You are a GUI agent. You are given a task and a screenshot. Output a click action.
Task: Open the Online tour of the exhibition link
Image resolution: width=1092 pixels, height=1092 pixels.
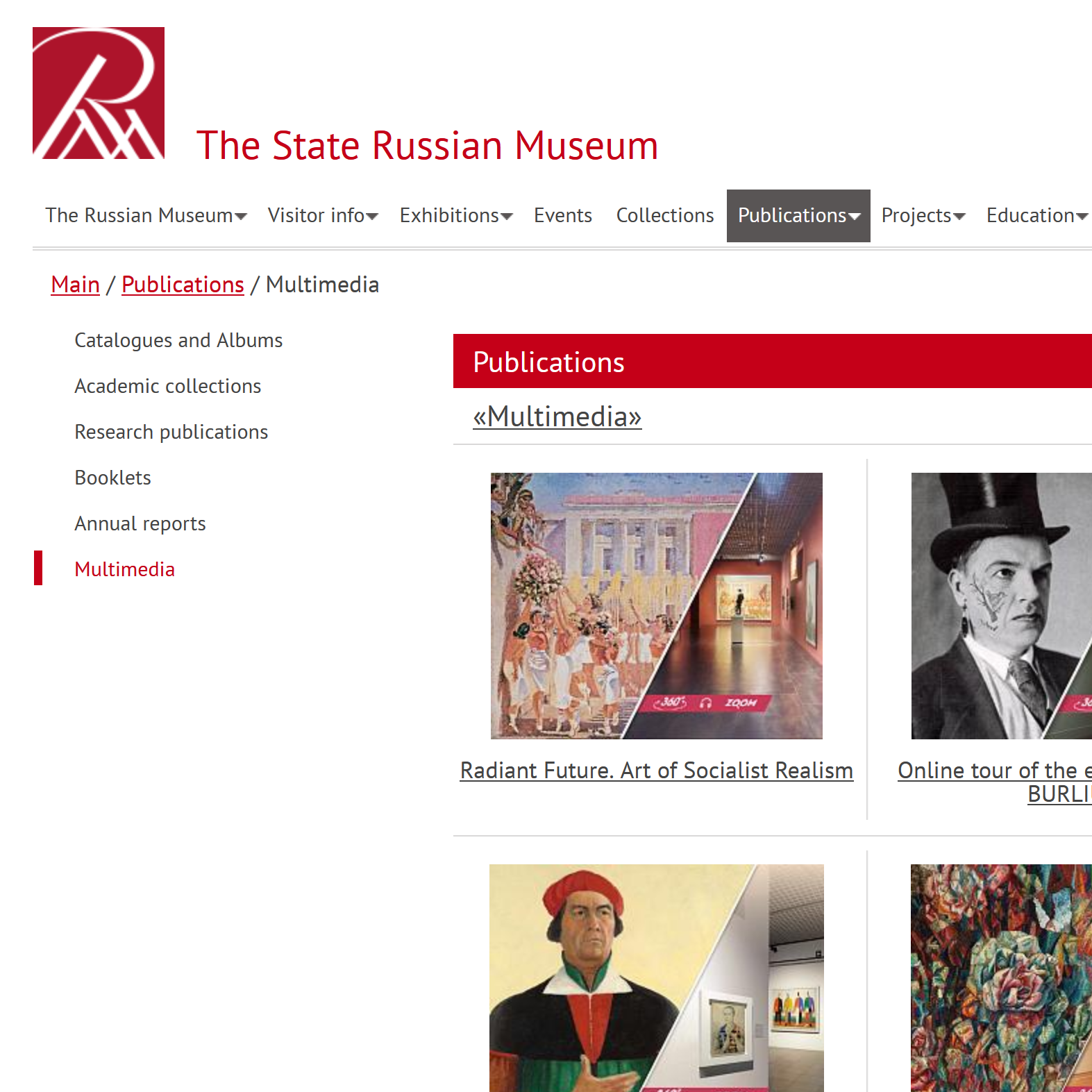tap(995, 782)
